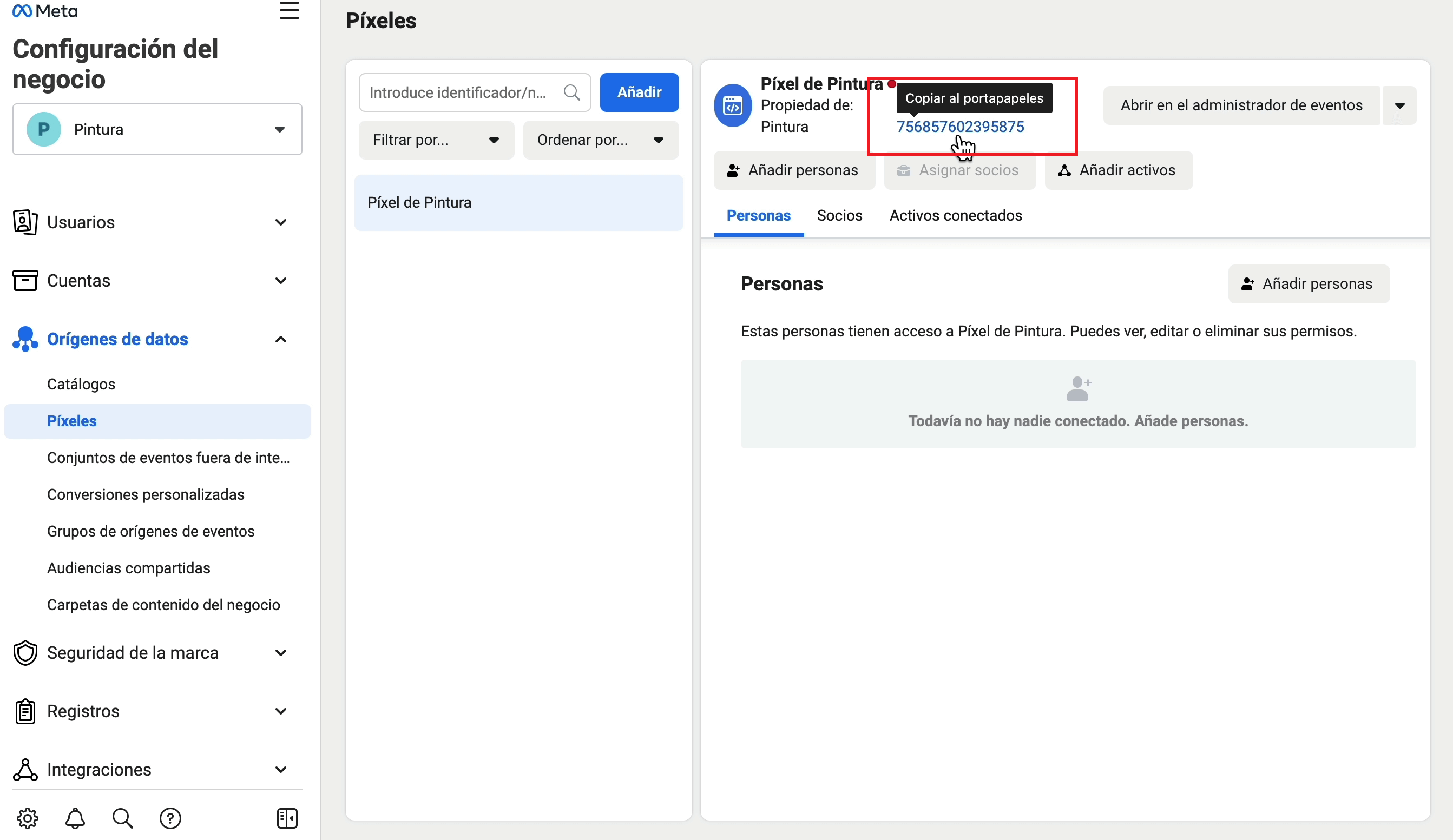Open the Pintura business account dropdown
The width and height of the screenshot is (1453, 840).
(x=157, y=129)
